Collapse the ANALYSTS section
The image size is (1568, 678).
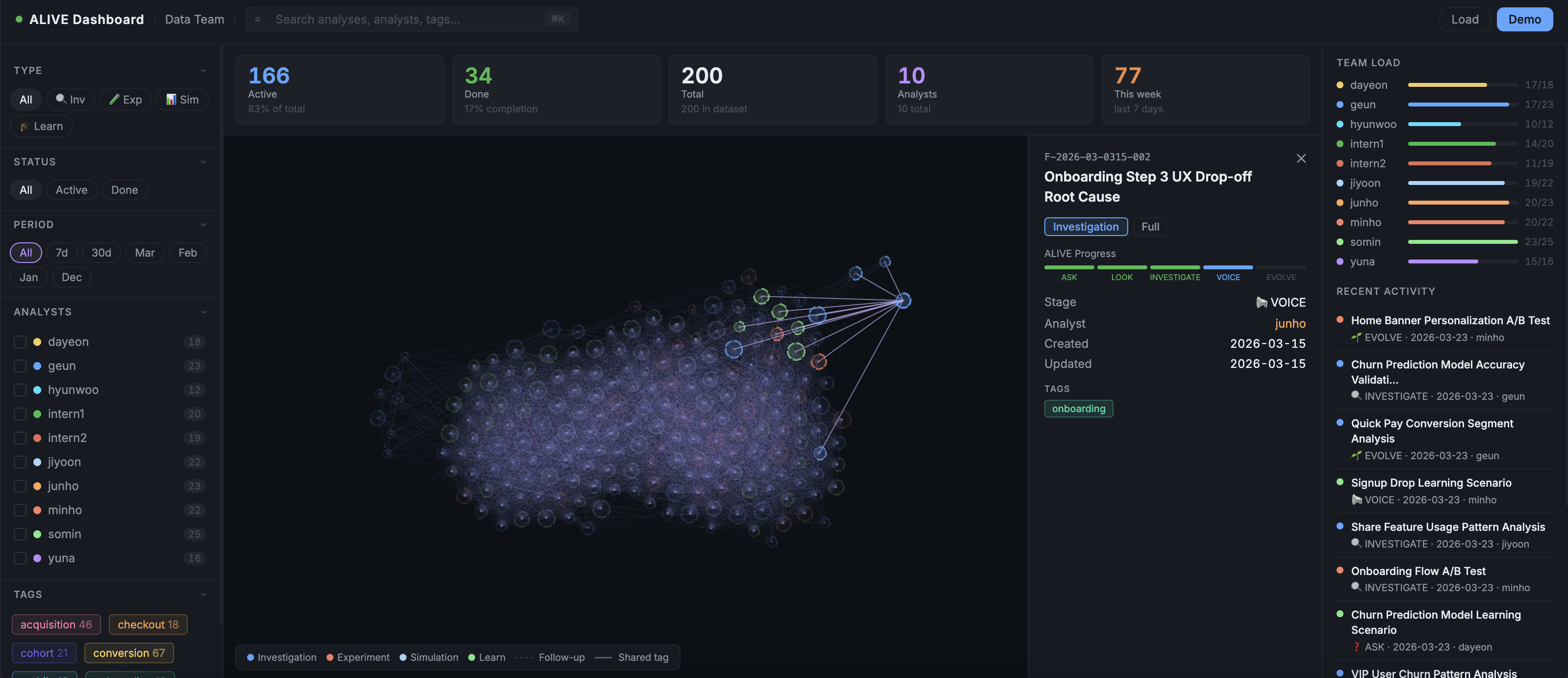coord(203,312)
